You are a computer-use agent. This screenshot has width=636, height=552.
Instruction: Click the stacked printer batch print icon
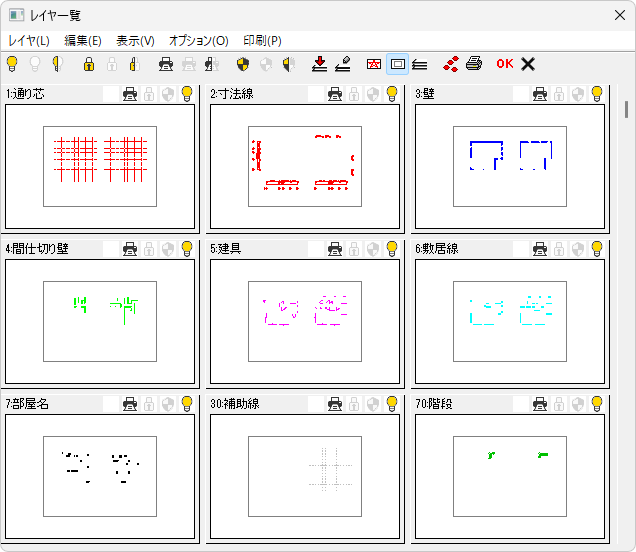coord(474,64)
